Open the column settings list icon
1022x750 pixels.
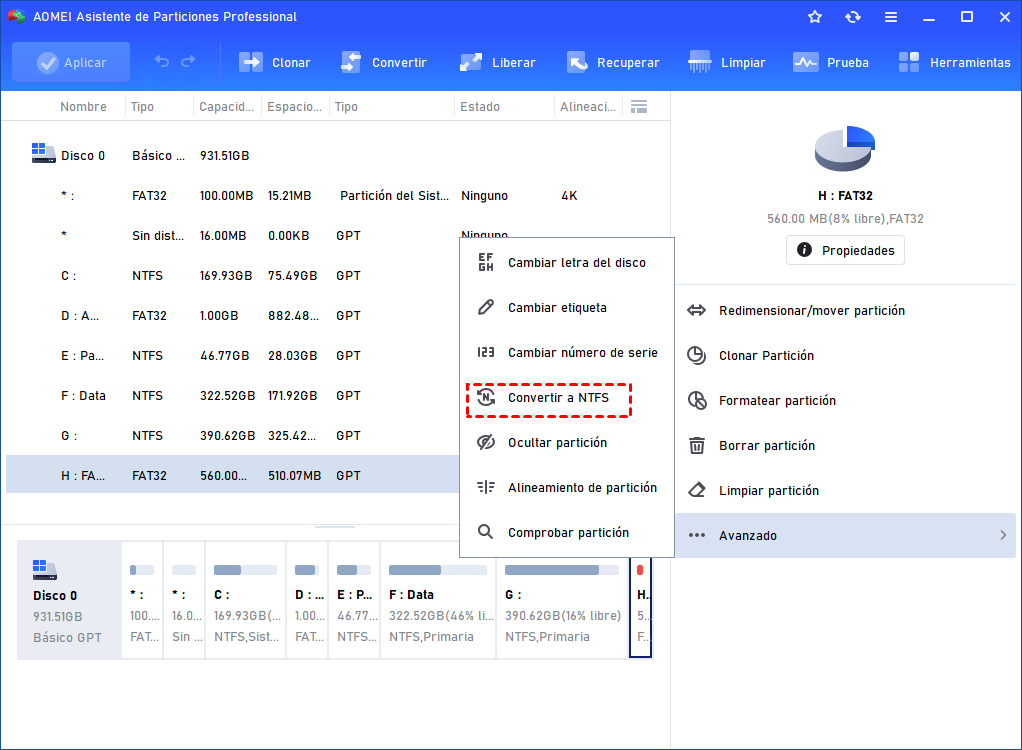[639, 106]
